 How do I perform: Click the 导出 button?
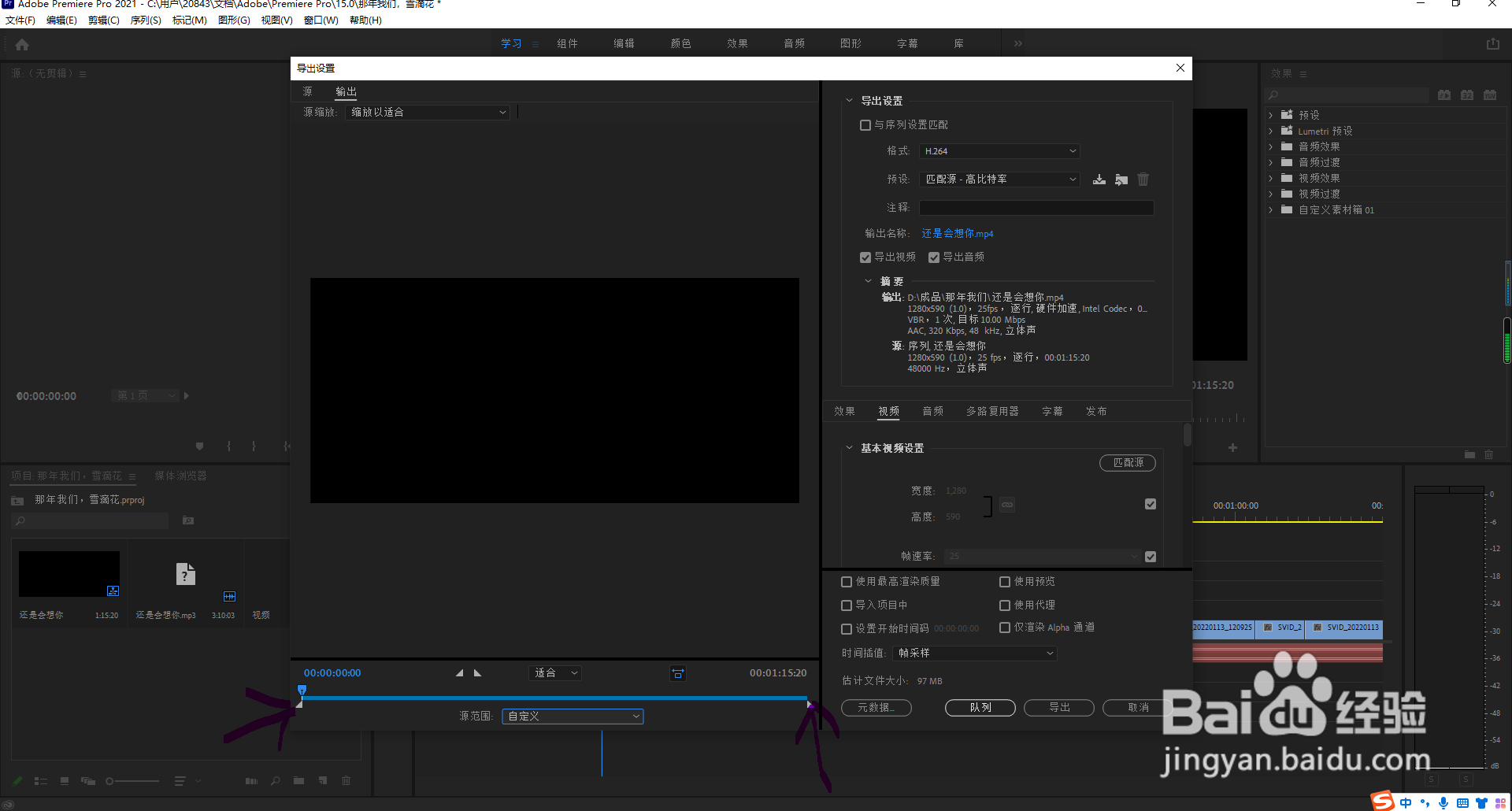coord(1059,708)
